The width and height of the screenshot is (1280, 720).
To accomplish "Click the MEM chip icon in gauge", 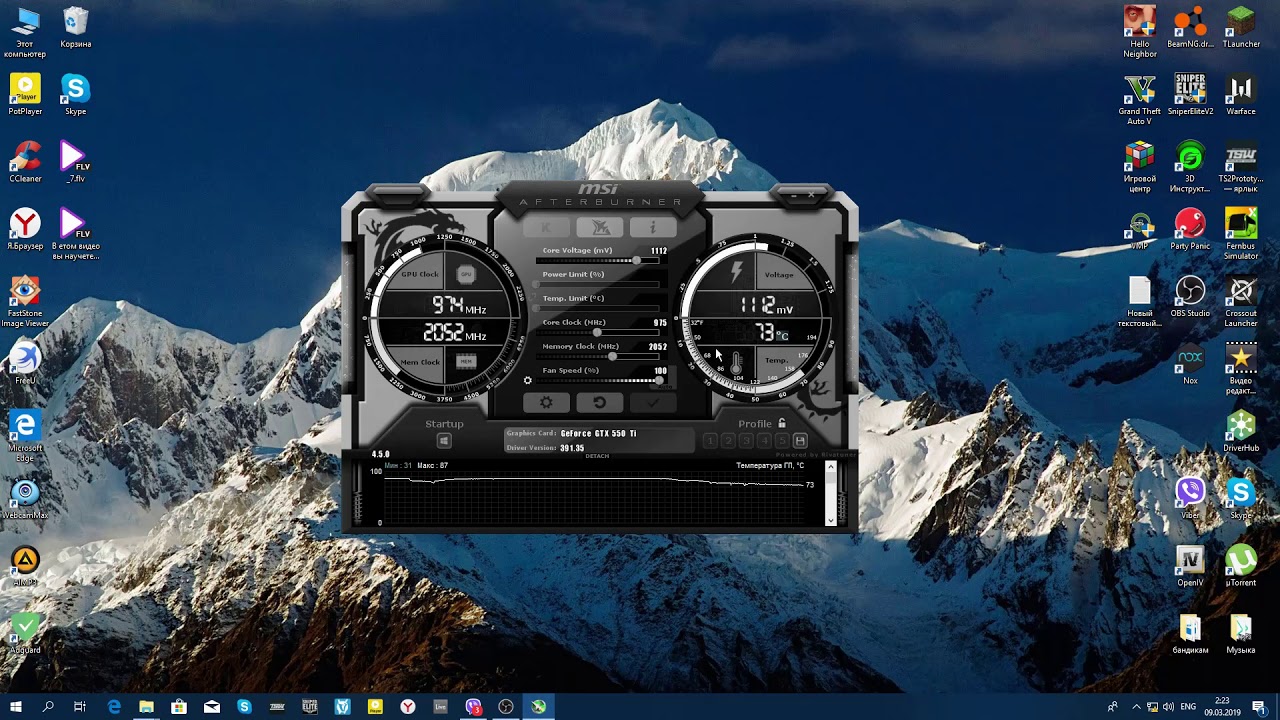I will point(466,361).
